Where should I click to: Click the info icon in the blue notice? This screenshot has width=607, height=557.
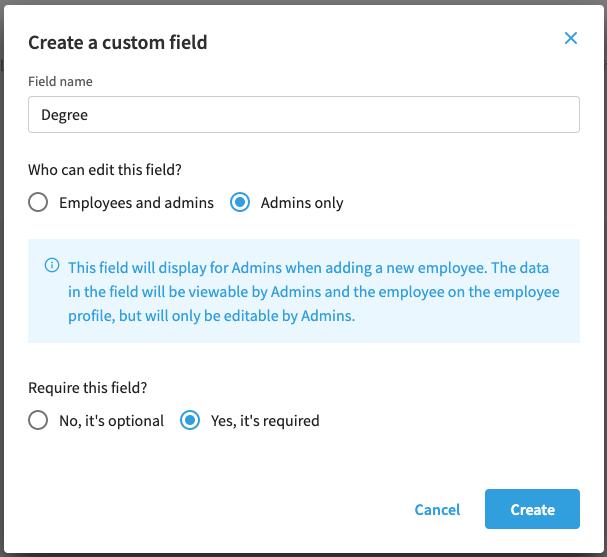(x=52, y=265)
